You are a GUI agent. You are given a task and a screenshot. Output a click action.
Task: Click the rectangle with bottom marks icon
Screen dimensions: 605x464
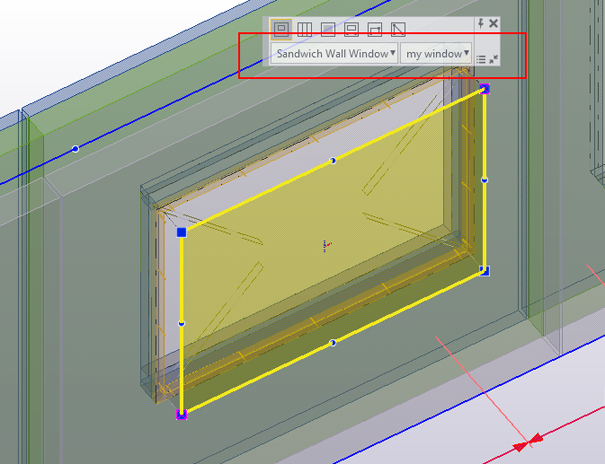tap(351, 29)
